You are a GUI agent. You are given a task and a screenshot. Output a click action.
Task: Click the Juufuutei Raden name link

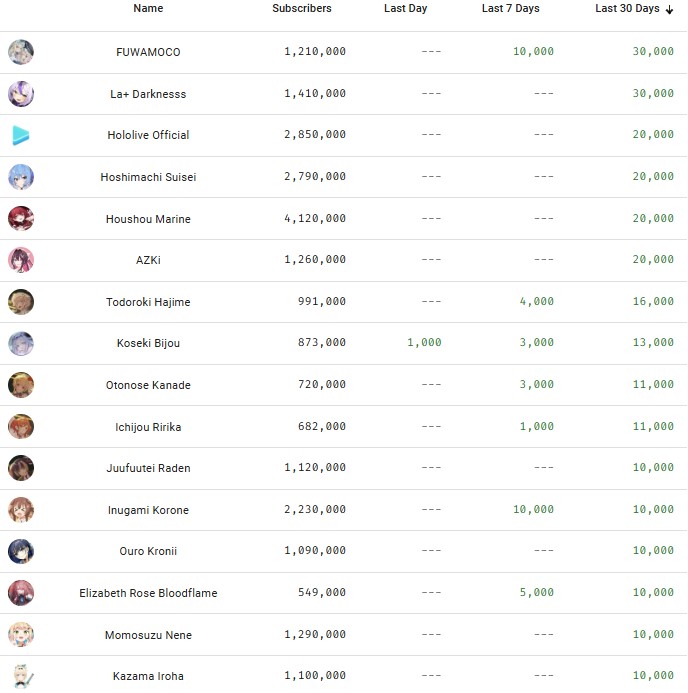pyautogui.click(x=148, y=468)
